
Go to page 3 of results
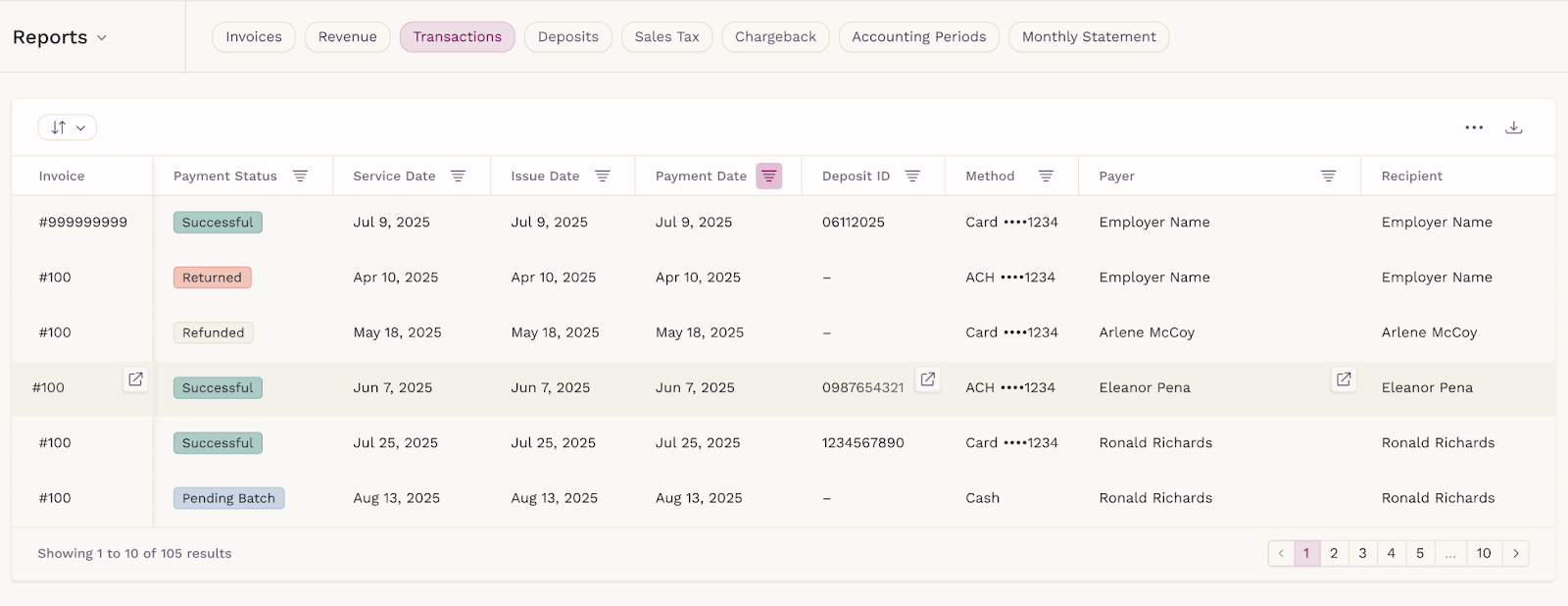[x=1362, y=553]
